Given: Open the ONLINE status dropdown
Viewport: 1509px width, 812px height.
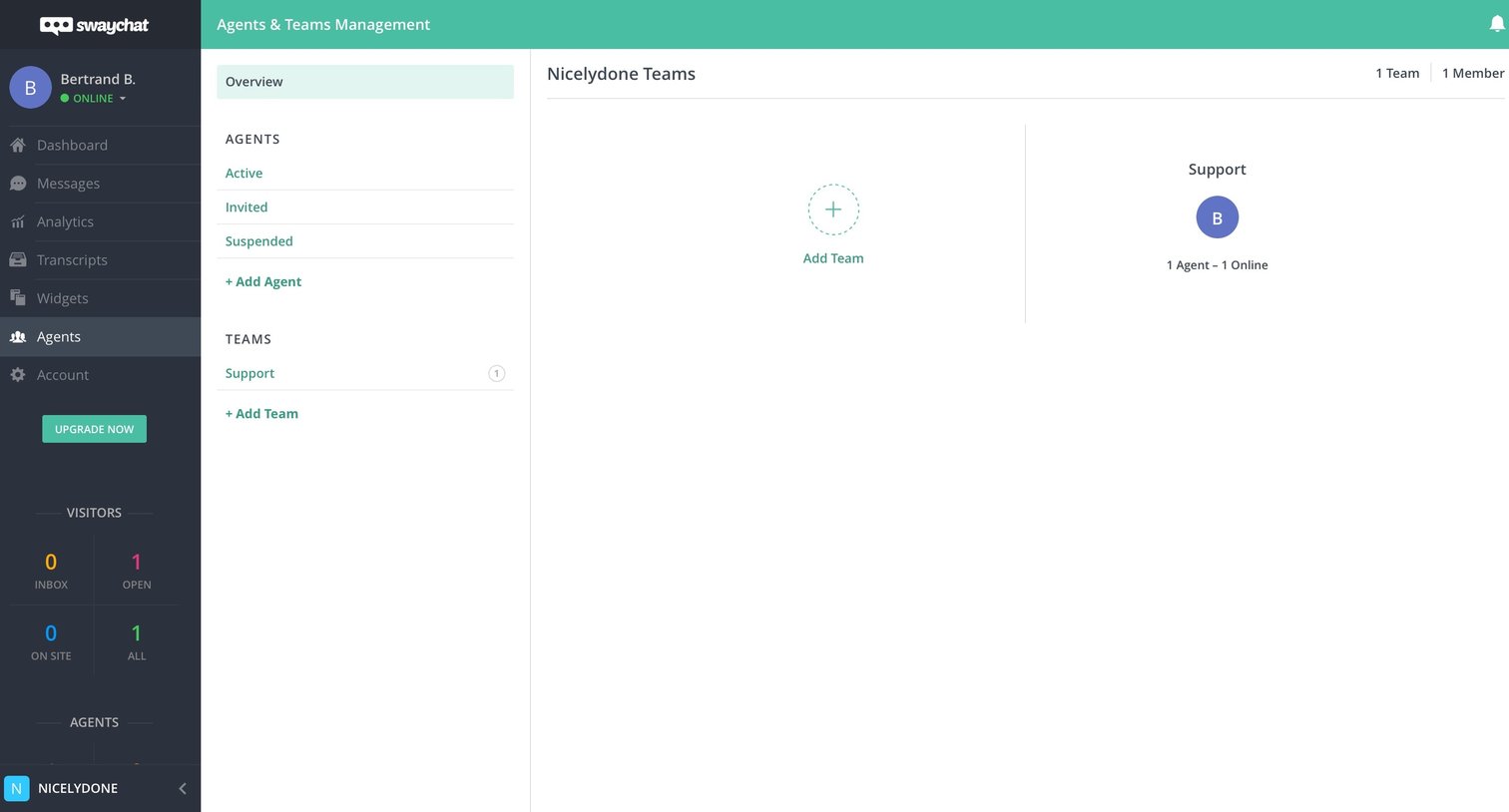Looking at the screenshot, I should point(94,99).
